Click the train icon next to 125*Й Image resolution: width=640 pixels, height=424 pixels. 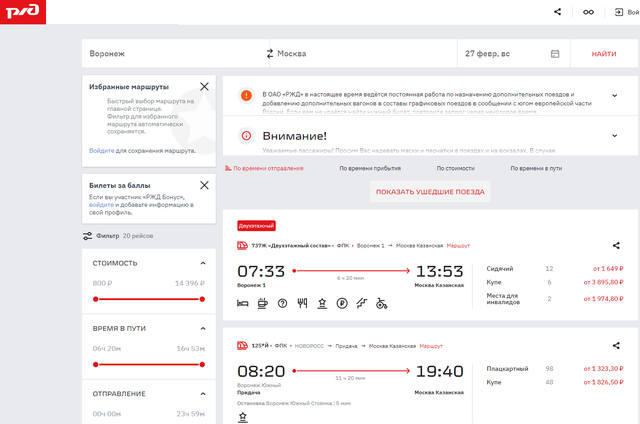(x=242, y=346)
